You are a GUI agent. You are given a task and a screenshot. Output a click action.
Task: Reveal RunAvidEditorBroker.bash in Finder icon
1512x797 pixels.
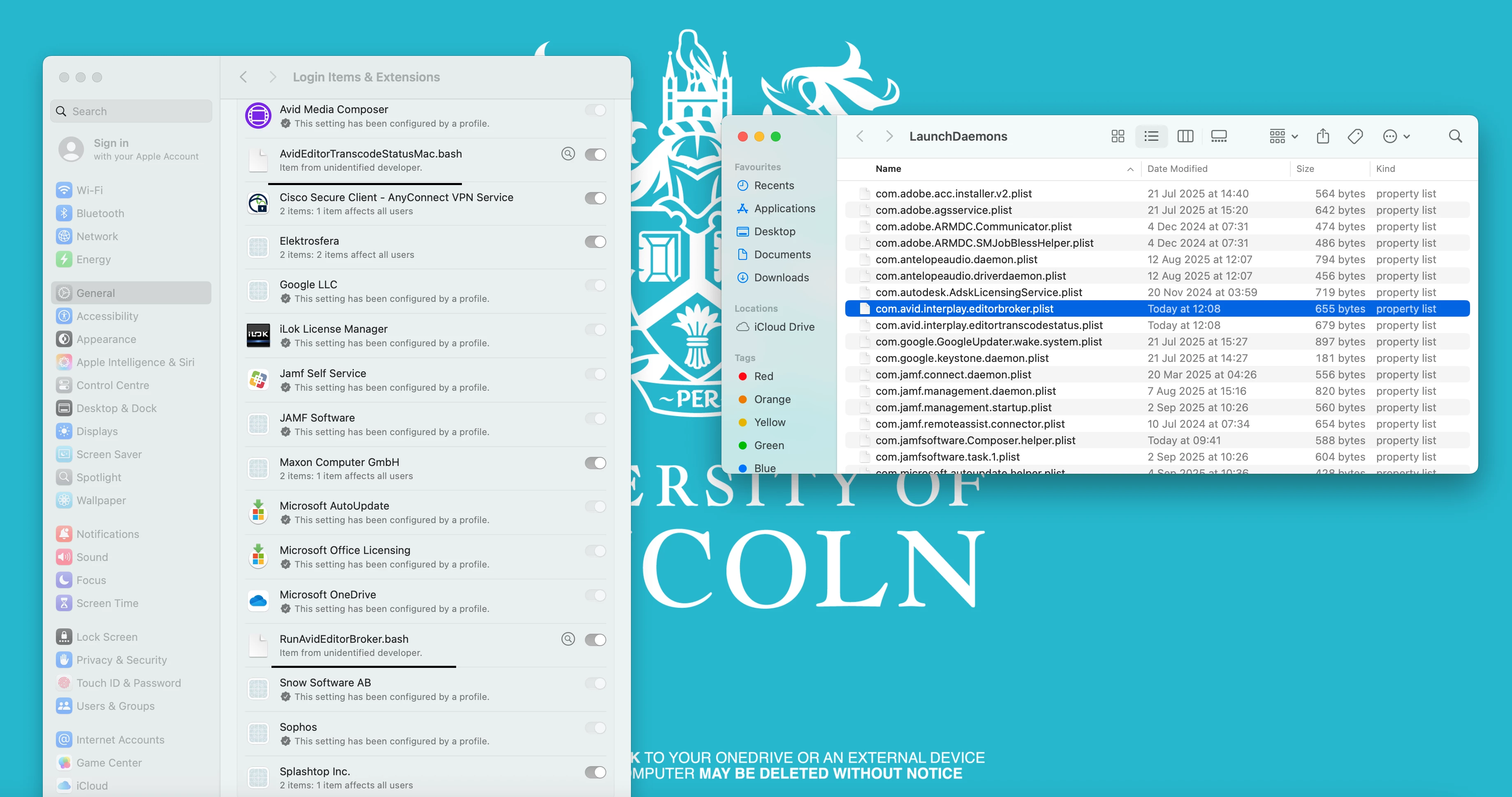click(568, 639)
